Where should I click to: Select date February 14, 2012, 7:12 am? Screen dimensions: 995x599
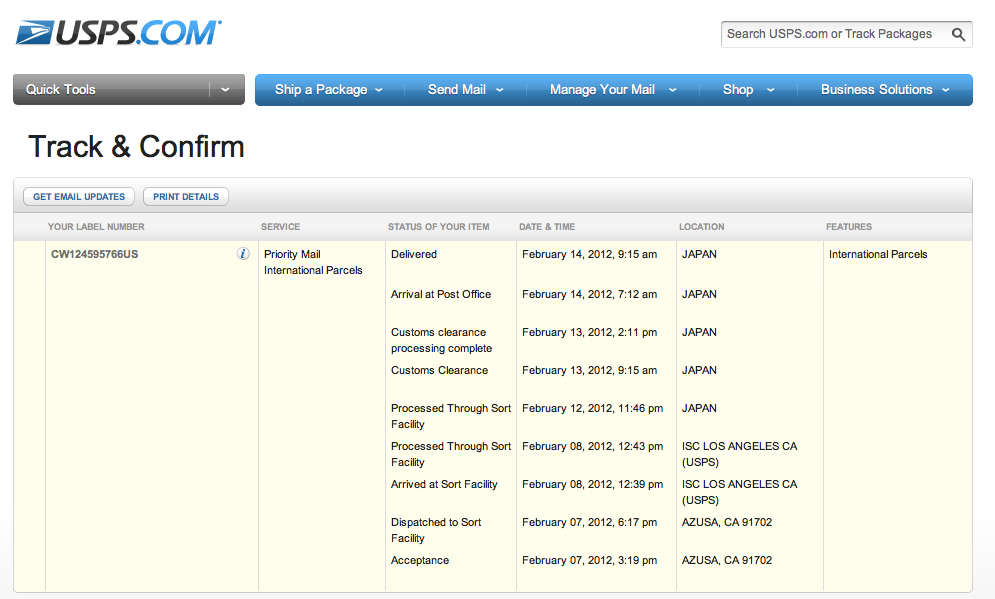[x=590, y=294]
